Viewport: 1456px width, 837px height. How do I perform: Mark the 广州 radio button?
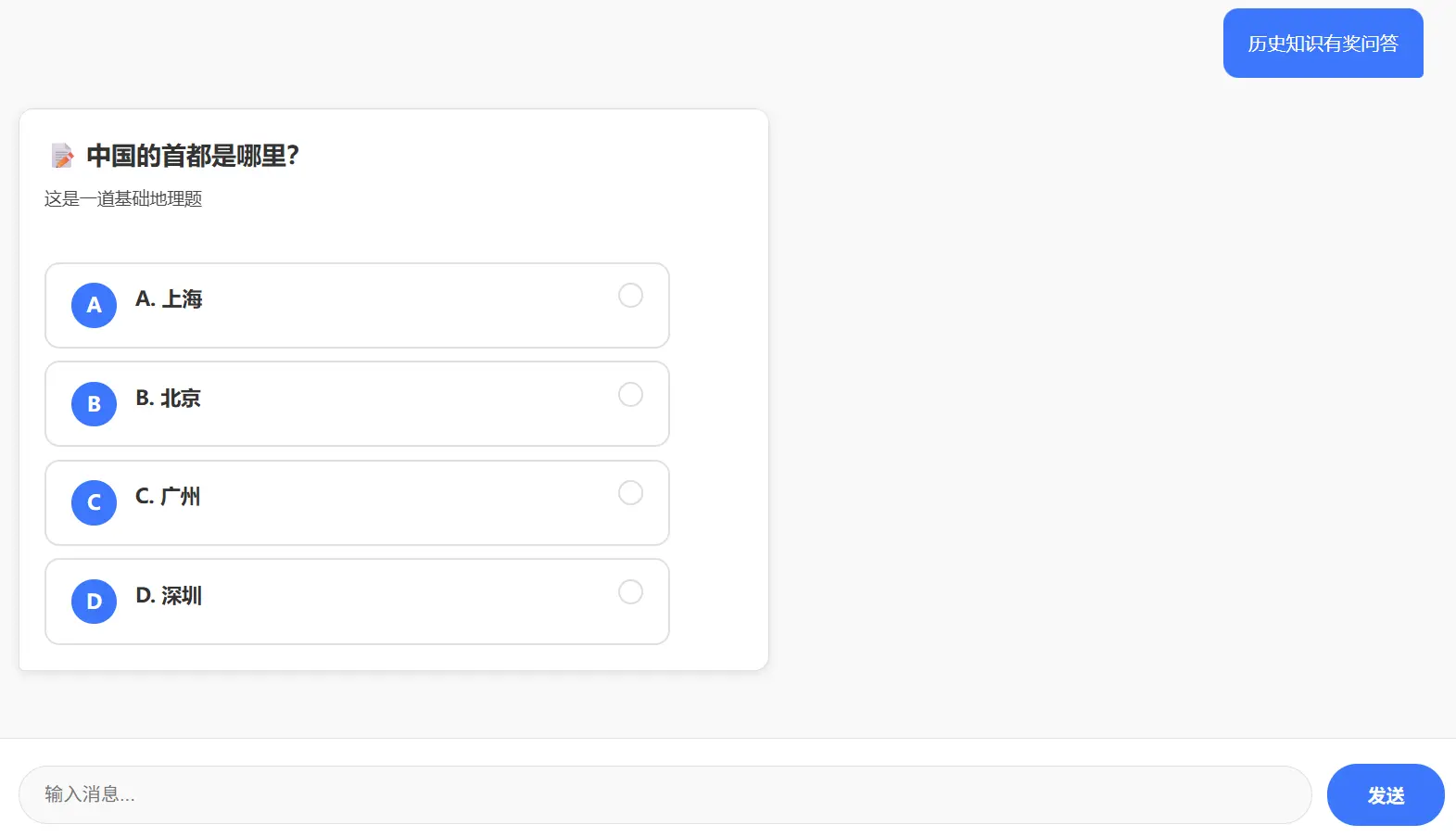[x=630, y=493]
